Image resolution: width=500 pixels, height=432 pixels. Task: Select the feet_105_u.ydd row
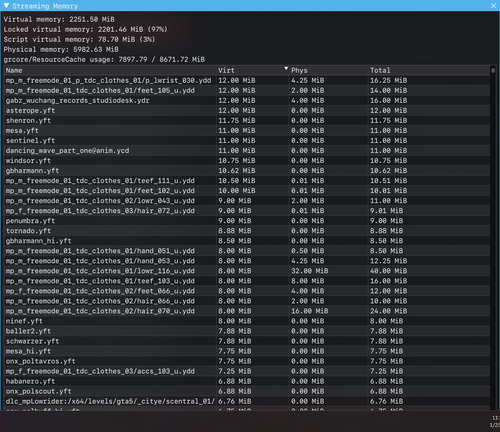(x=247, y=90)
